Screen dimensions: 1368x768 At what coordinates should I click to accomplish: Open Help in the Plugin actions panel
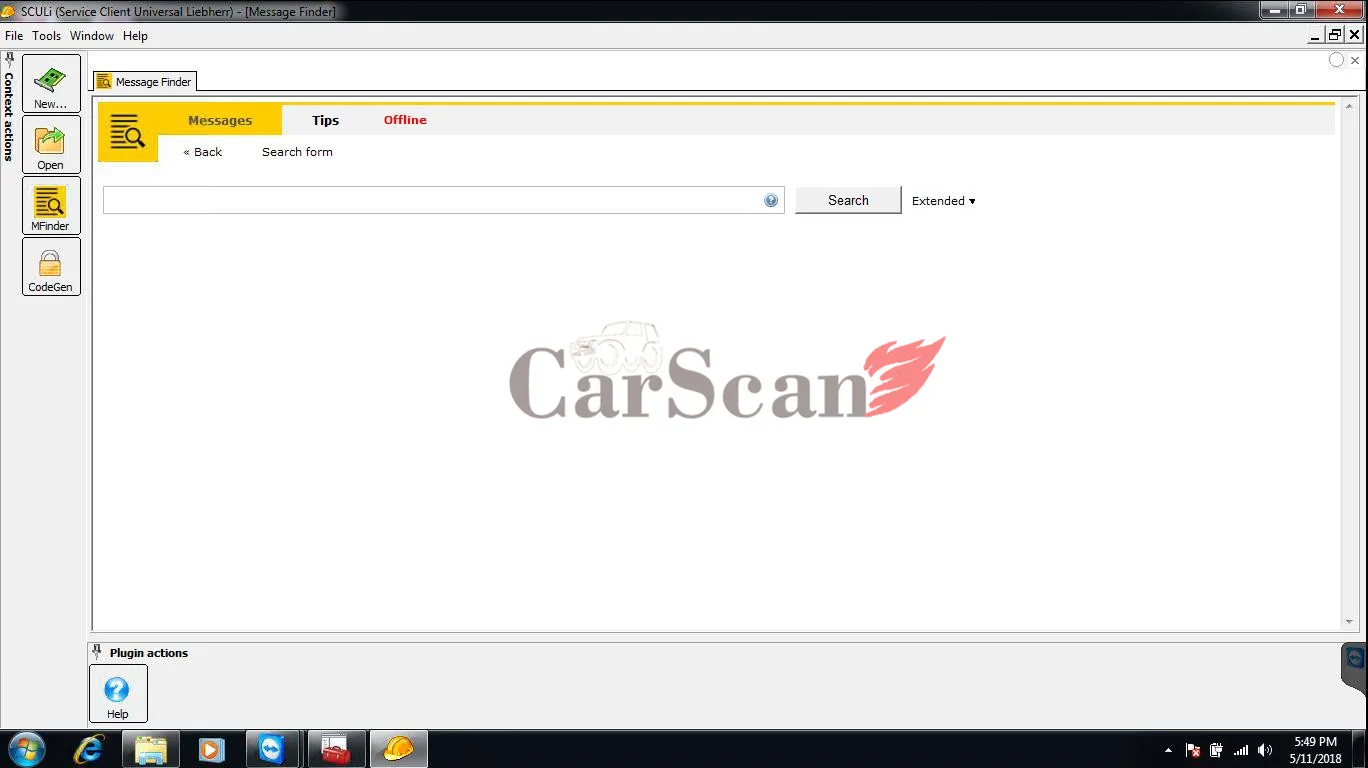tap(118, 693)
